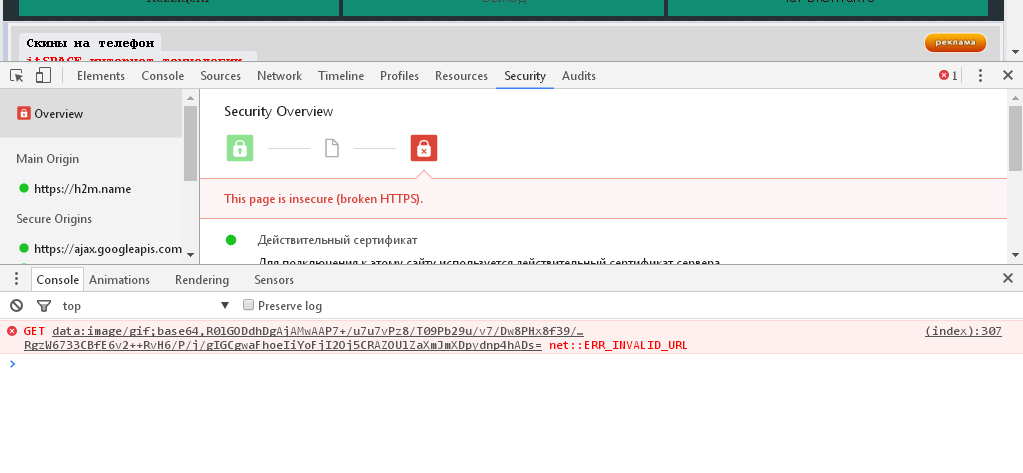Image resolution: width=1023 pixels, height=473 pixels.
Task: Select Overview in the security sidebar
Action: tap(91, 114)
